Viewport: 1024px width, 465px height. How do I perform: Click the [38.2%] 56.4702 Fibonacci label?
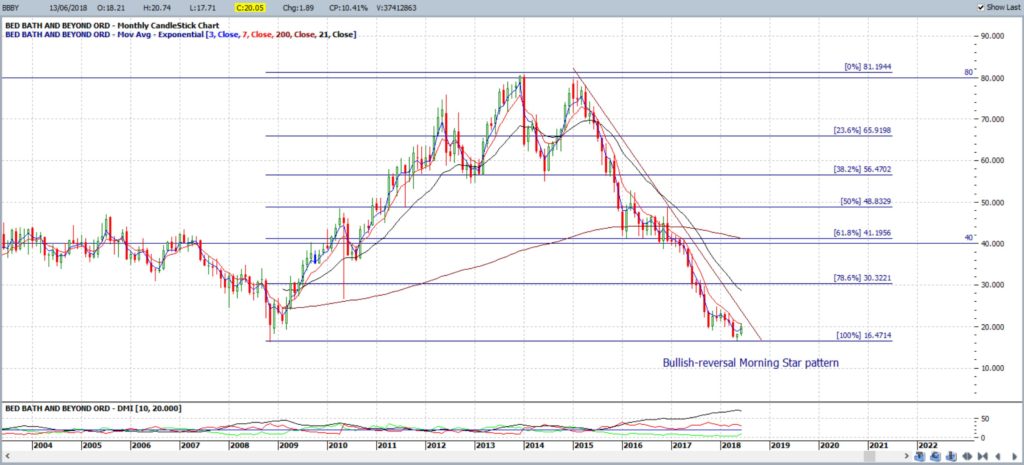pyautogui.click(x=862, y=169)
